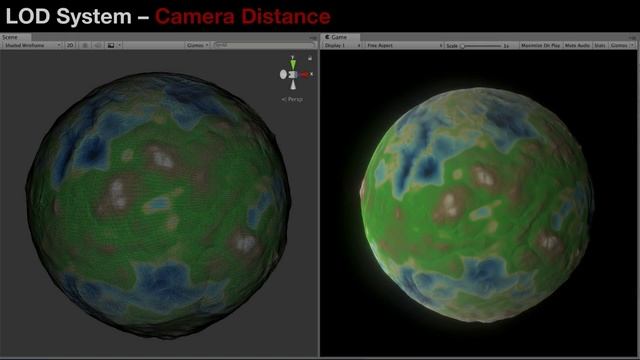Open Display 1 dropdown in Game view
This screenshot has height=360, width=640.
tap(342, 45)
